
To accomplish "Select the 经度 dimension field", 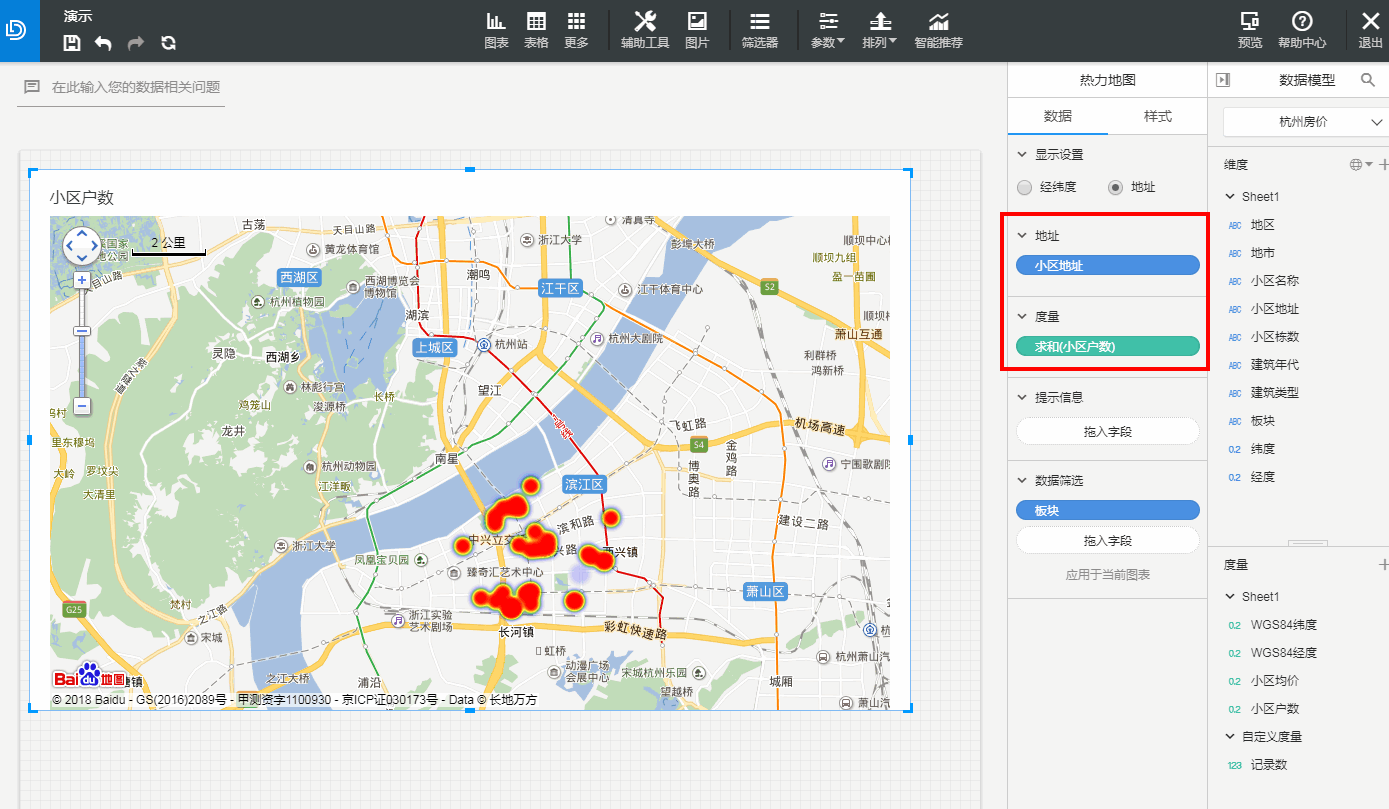I will click(x=1262, y=477).
